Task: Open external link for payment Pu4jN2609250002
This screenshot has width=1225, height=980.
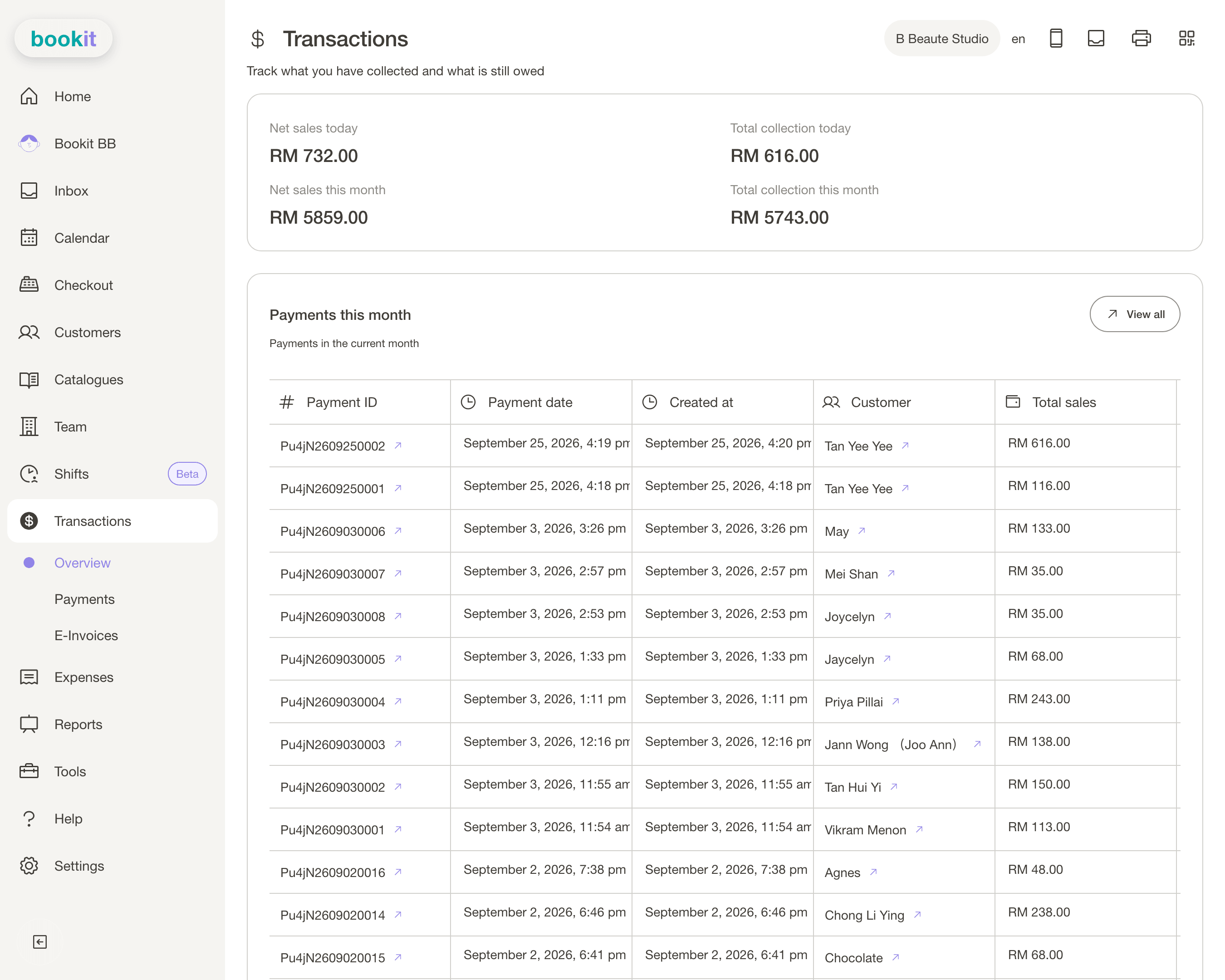Action: [398, 446]
